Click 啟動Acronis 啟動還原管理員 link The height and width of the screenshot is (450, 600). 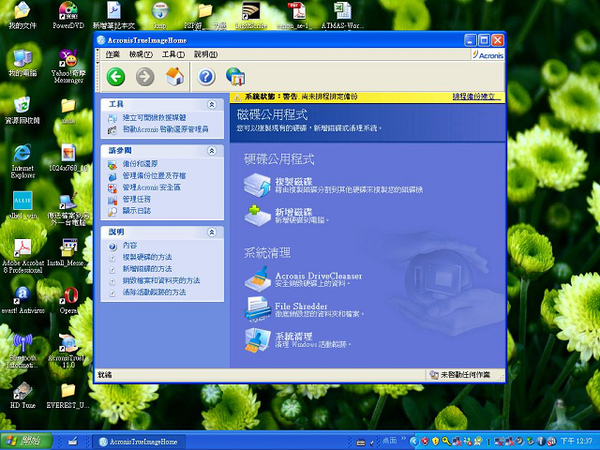pyautogui.click(x=165, y=129)
